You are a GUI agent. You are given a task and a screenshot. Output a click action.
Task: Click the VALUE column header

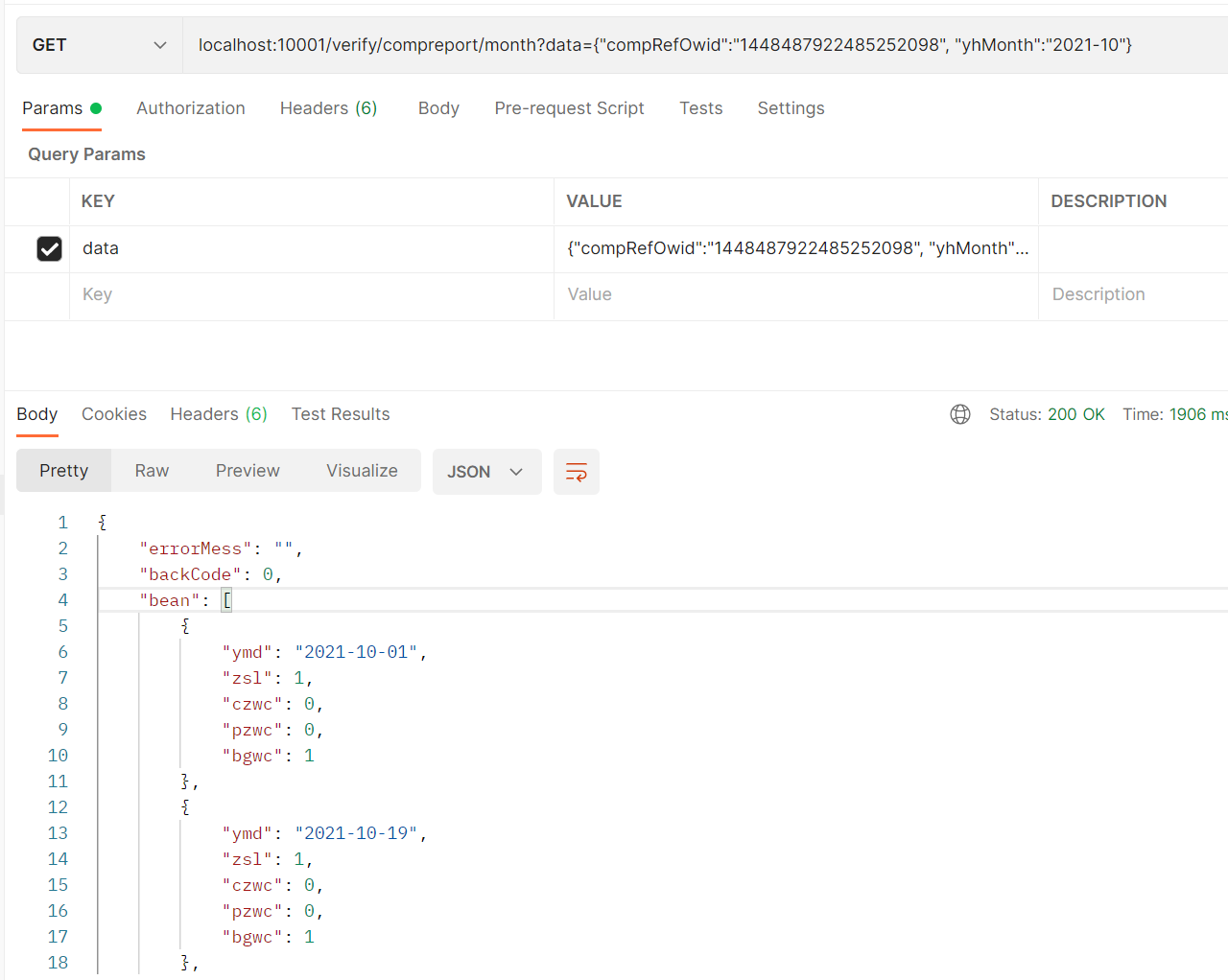click(594, 201)
